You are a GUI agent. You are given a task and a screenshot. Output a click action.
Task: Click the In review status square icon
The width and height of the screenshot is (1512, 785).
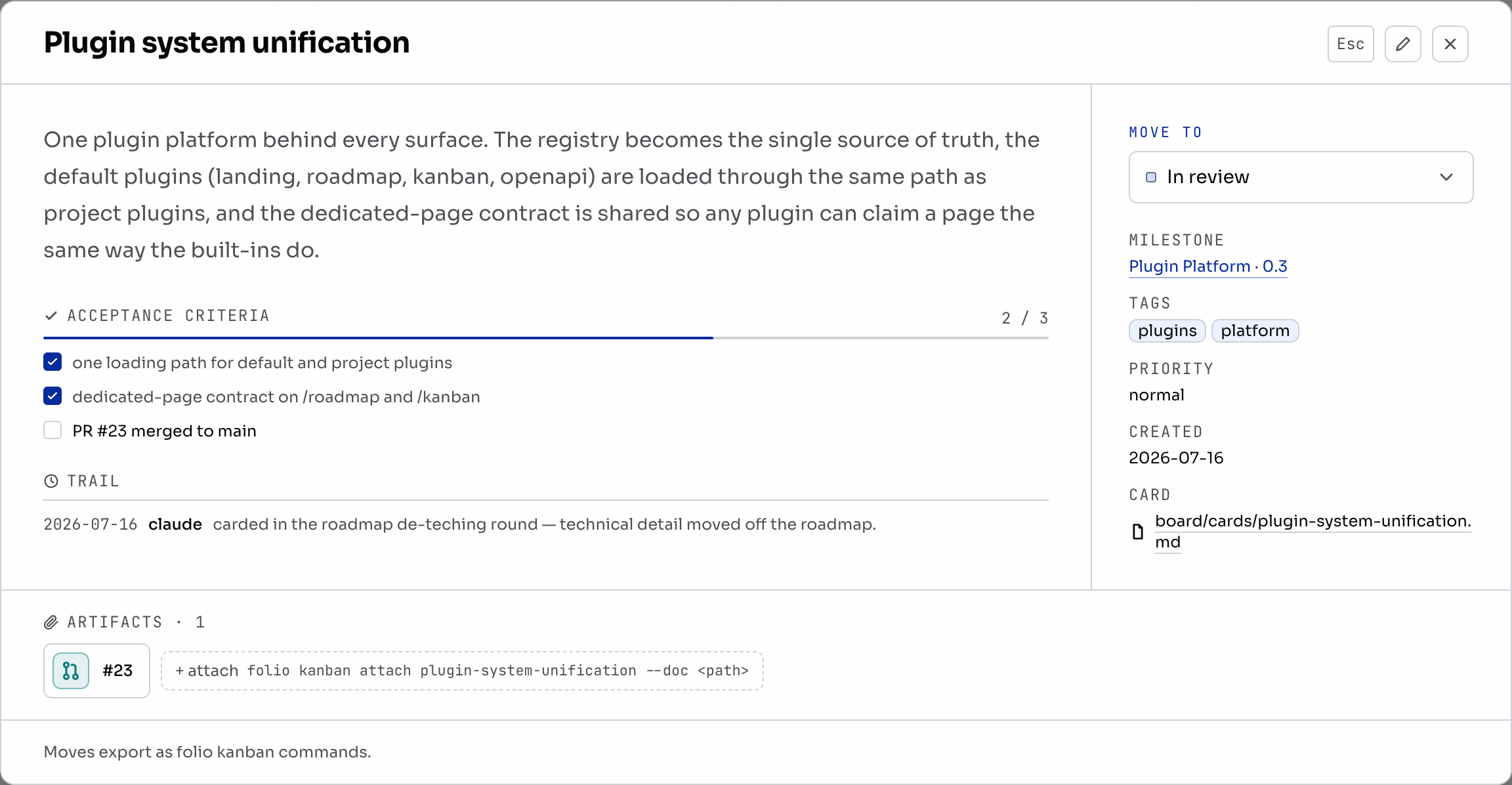[x=1151, y=177]
